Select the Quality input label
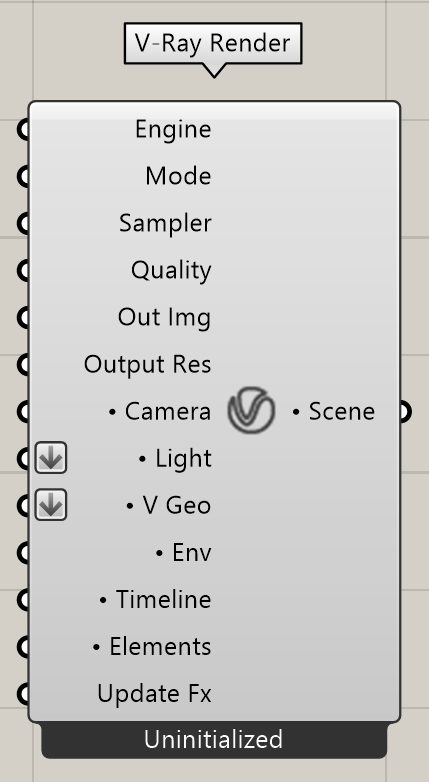 (171, 270)
